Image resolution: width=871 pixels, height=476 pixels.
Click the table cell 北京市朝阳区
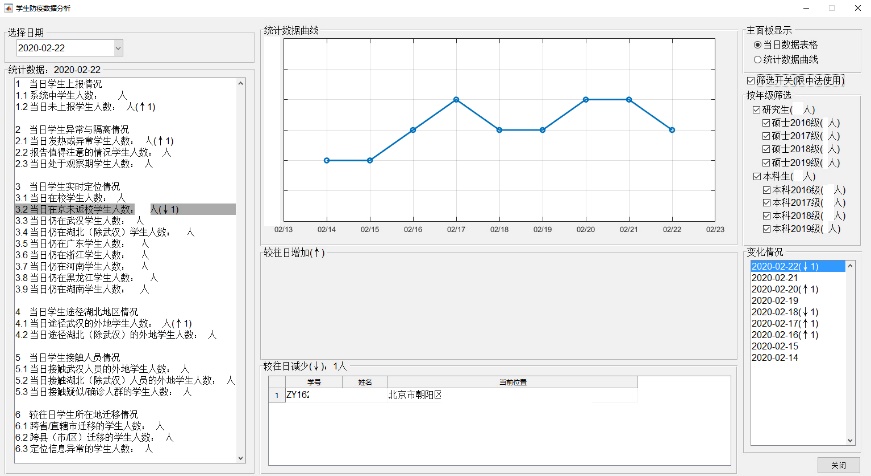pyautogui.click(x=415, y=395)
